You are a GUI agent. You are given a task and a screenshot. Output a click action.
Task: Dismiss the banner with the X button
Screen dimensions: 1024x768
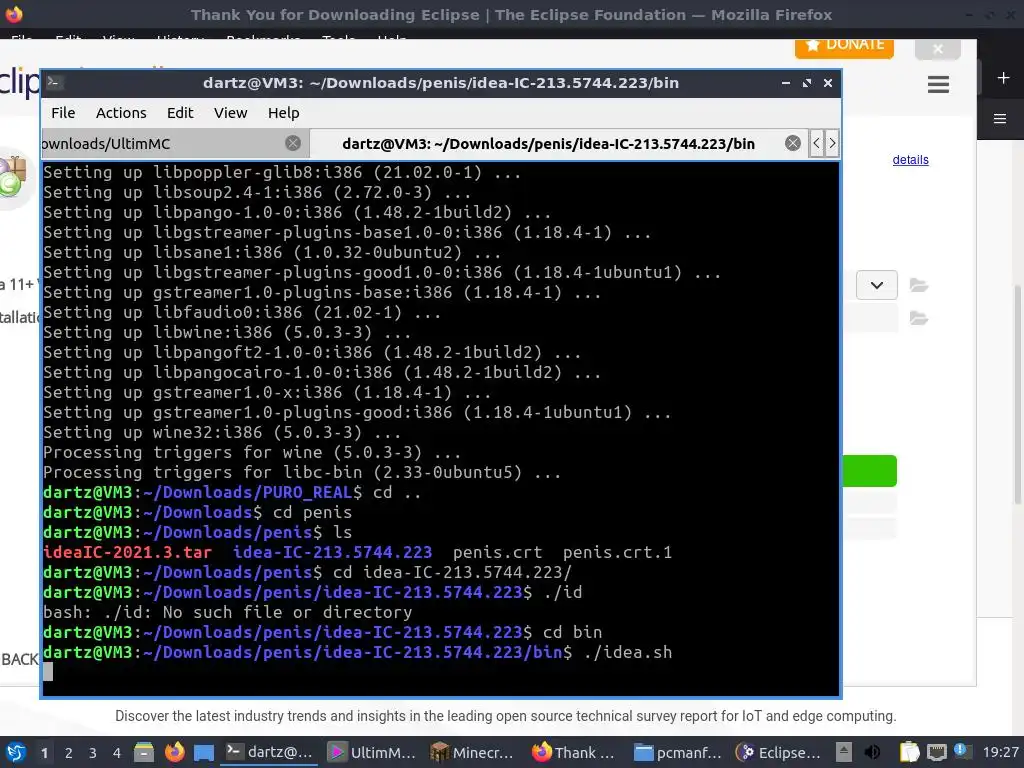tap(938, 48)
